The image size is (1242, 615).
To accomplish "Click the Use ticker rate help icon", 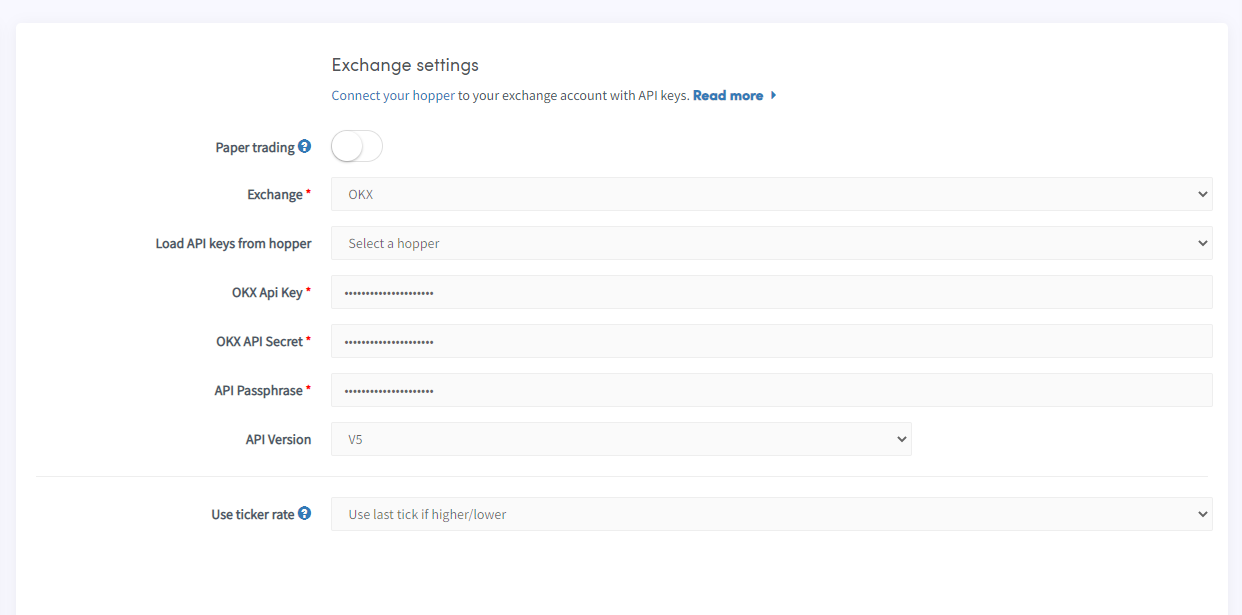I will [305, 513].
